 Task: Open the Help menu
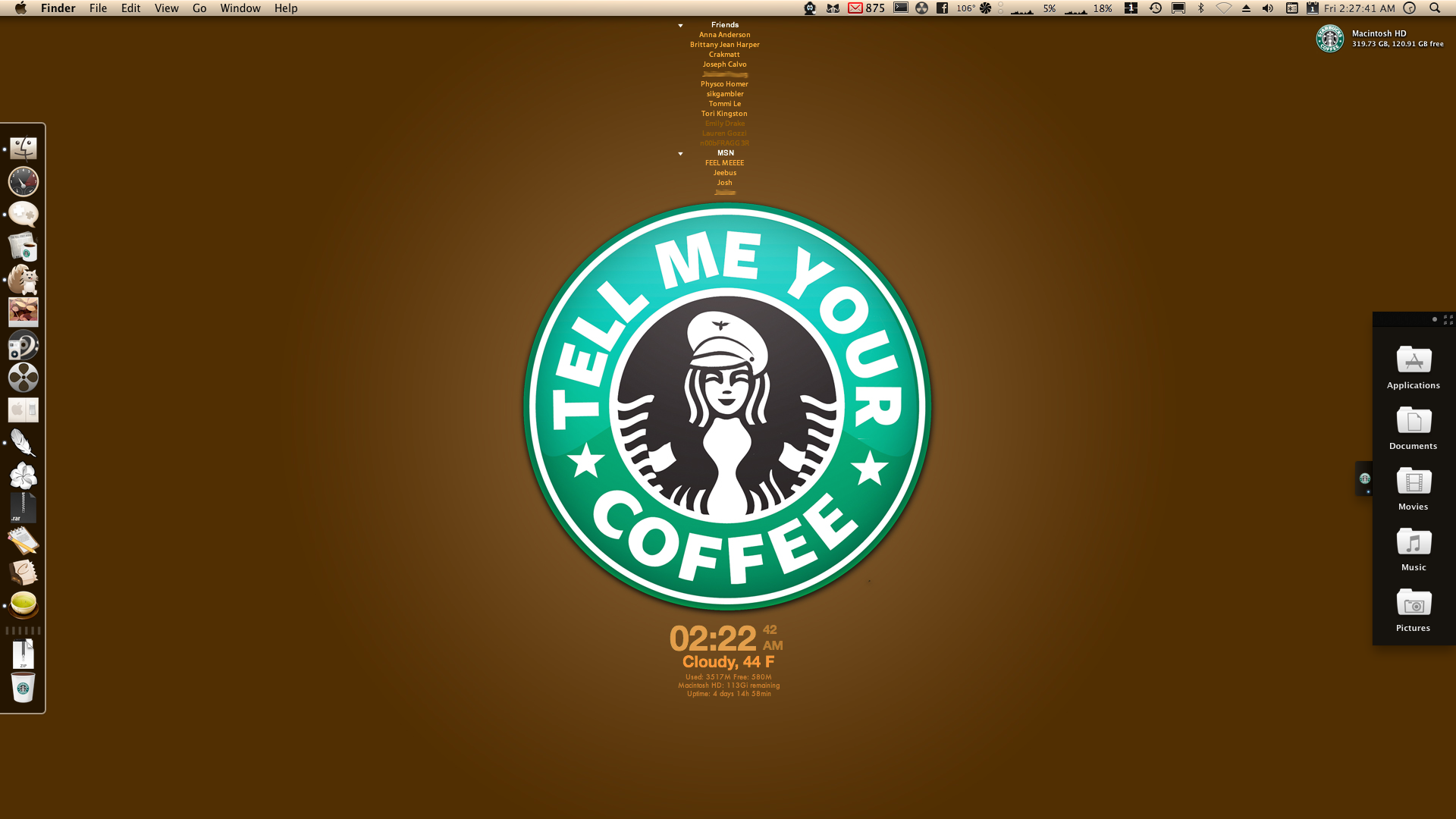[x=286, y=8]
